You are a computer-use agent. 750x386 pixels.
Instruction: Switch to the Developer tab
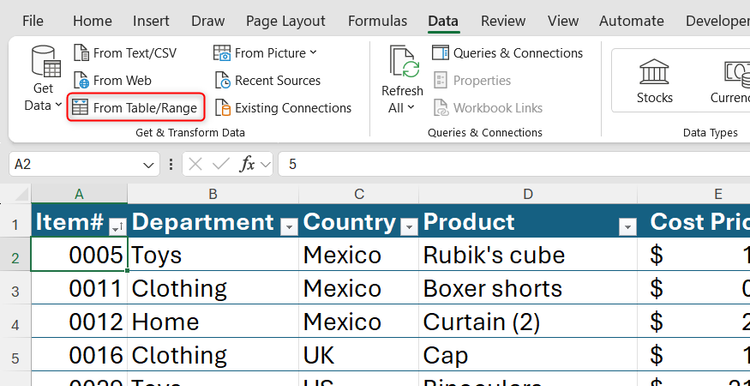click(x=717, y=21)
